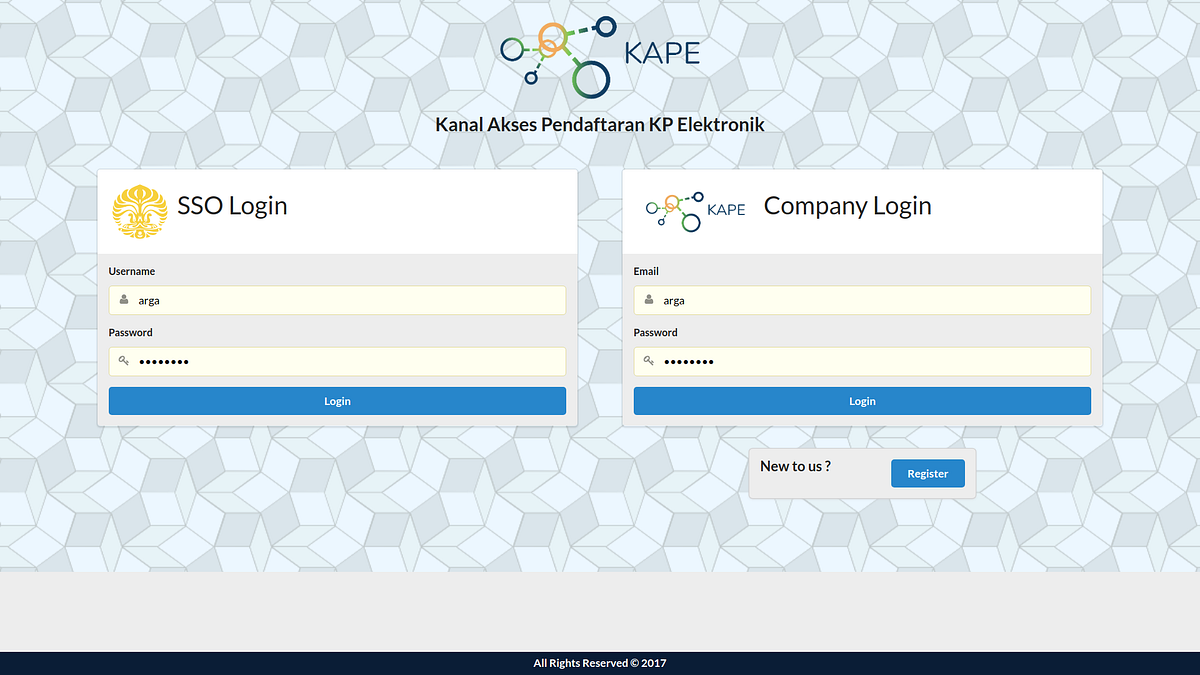Viewport: 1200px width, 675px height.
Task: Click the 'Company Login' heading
Action: coord(847,206)
